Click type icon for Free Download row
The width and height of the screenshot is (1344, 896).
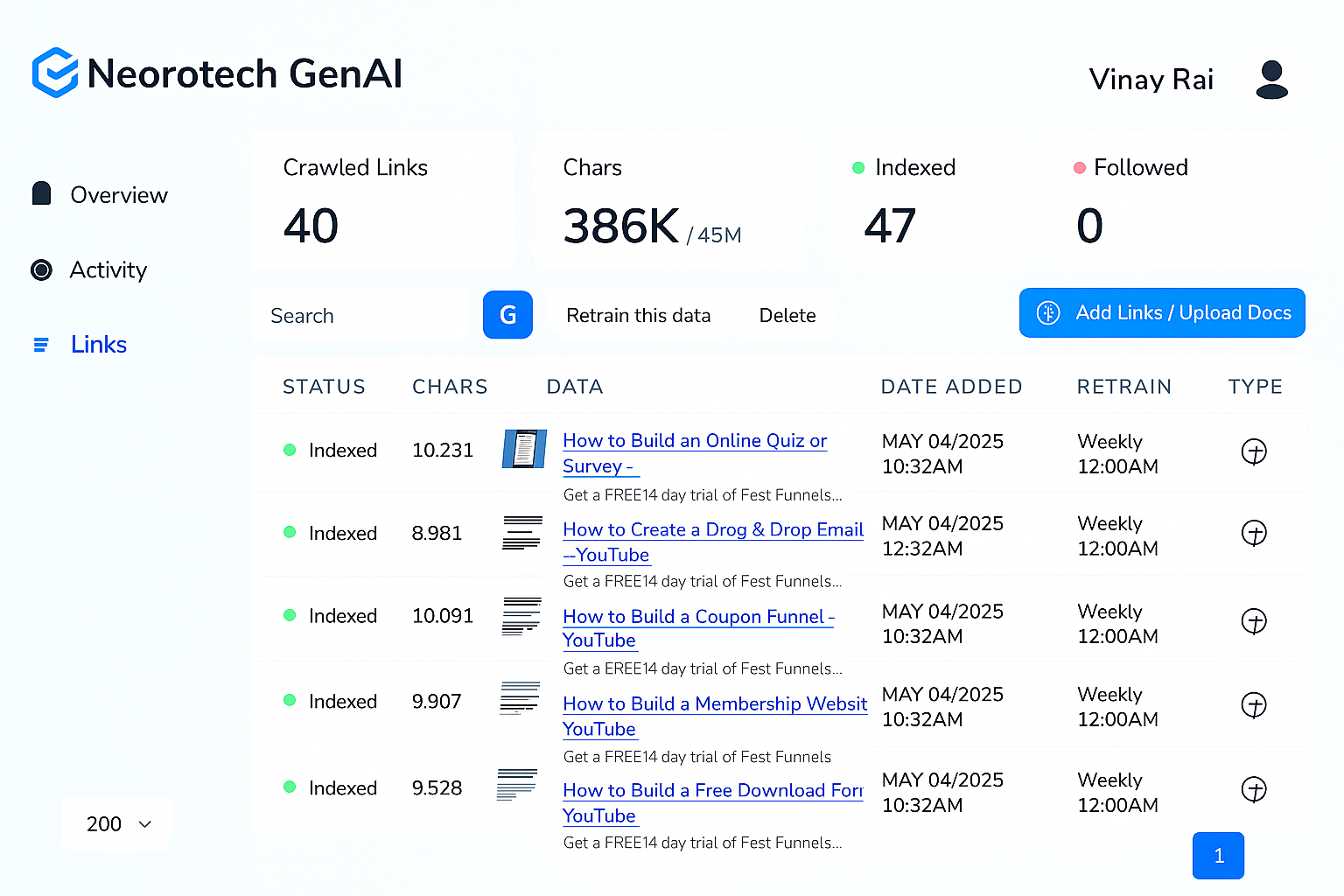(1254, 789)
